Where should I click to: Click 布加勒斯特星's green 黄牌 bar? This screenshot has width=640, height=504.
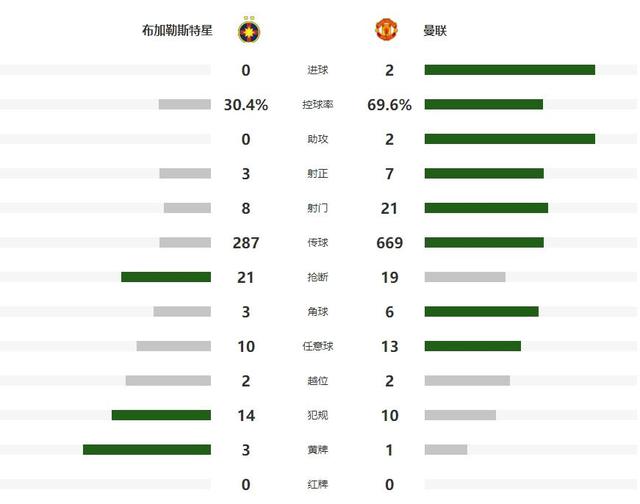click(x=147, y=450)
